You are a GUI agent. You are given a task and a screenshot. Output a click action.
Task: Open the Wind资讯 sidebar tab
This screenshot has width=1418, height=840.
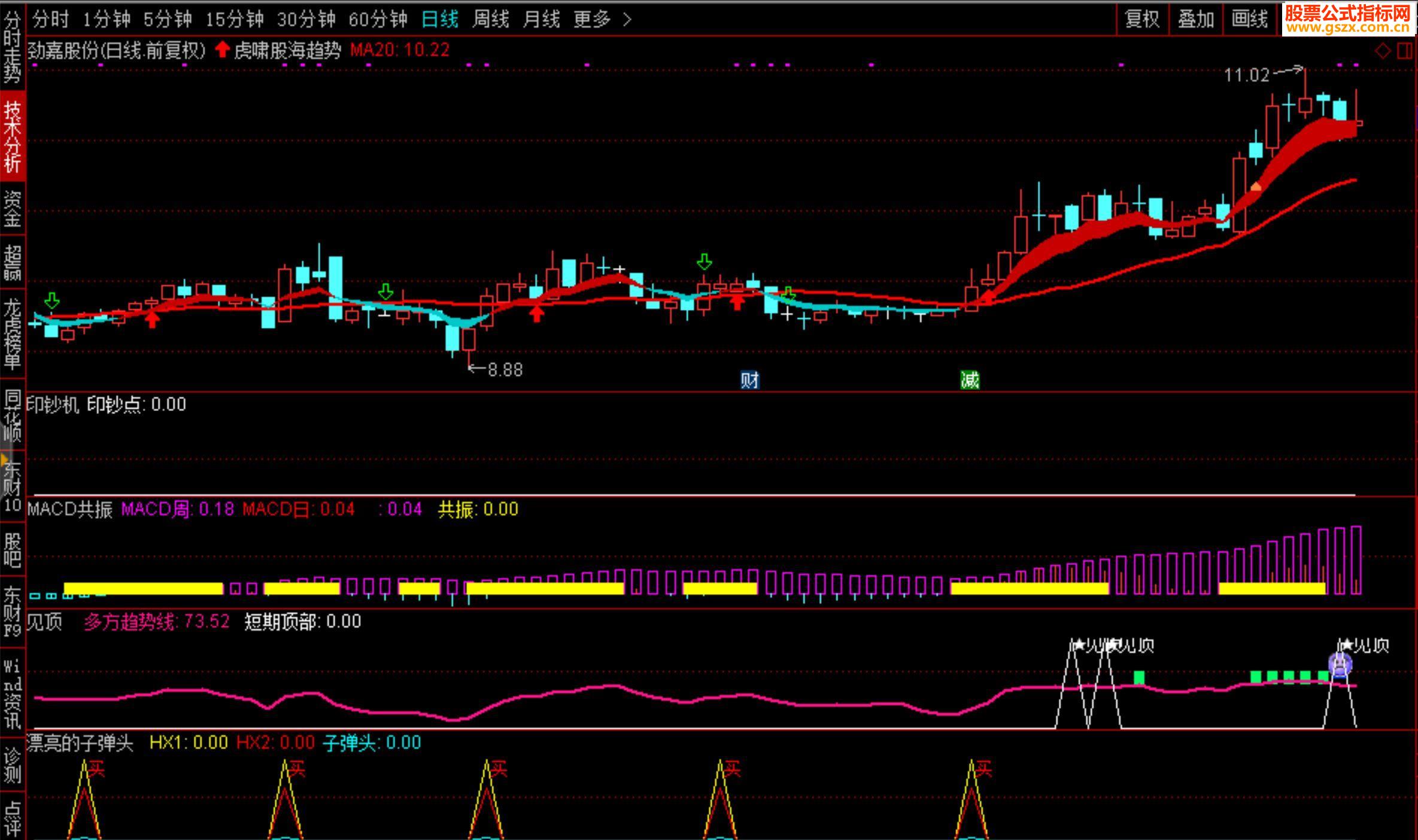[x=13, y=694]
